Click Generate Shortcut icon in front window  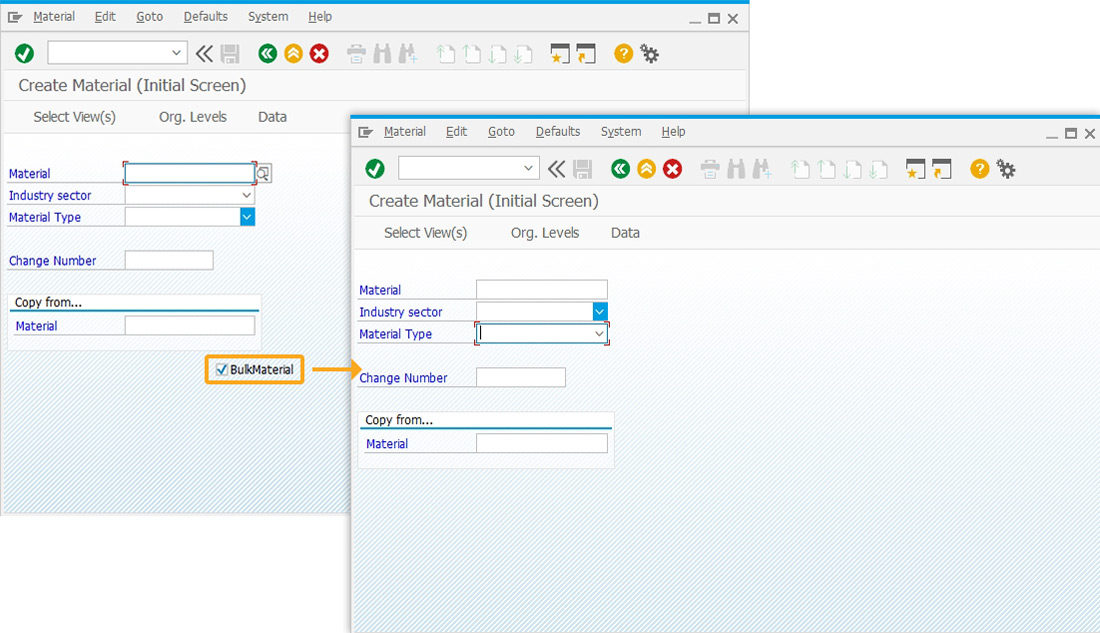coord(941,168)
